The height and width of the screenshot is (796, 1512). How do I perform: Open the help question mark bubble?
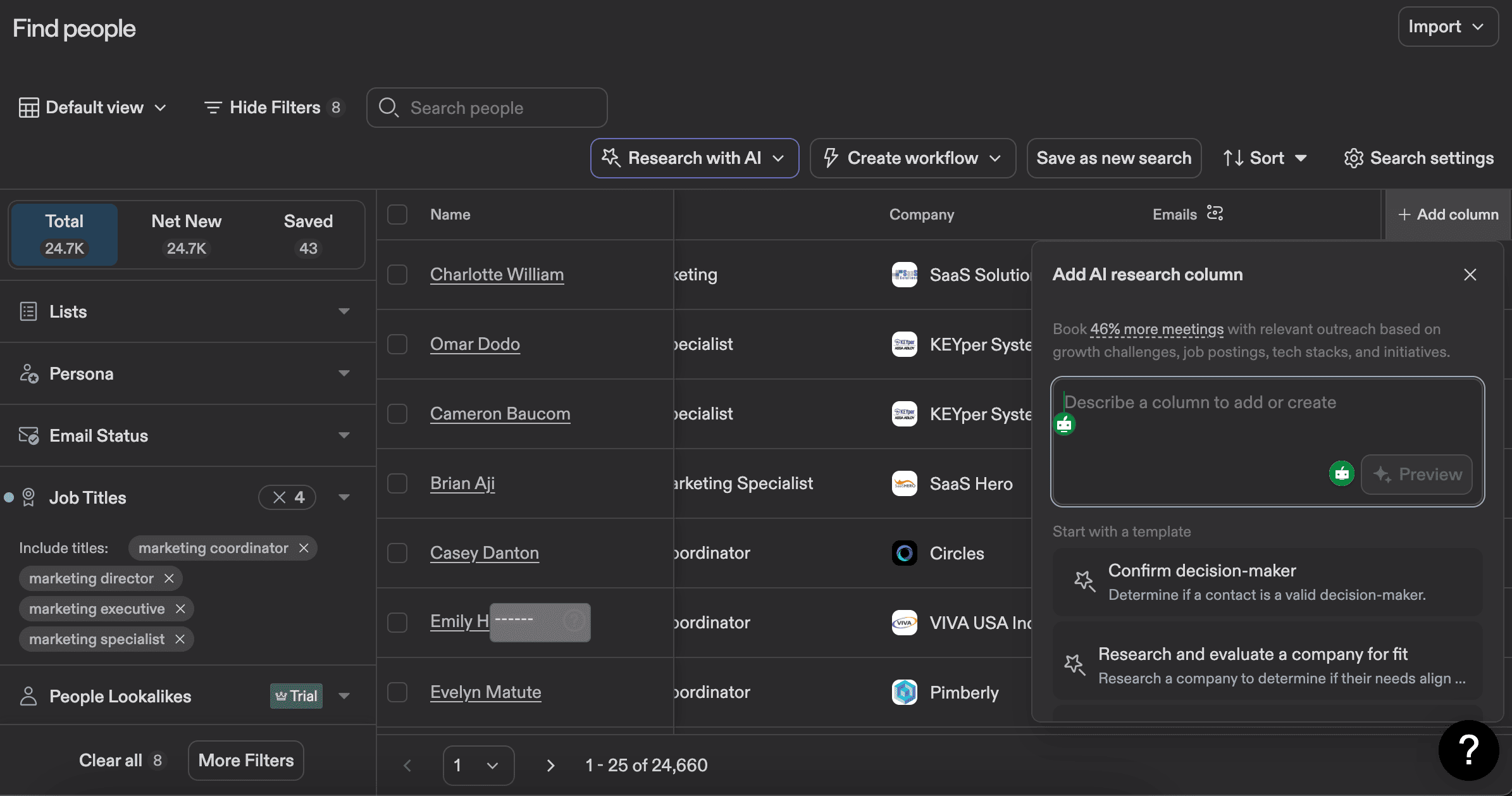(x=1468, y=750)
